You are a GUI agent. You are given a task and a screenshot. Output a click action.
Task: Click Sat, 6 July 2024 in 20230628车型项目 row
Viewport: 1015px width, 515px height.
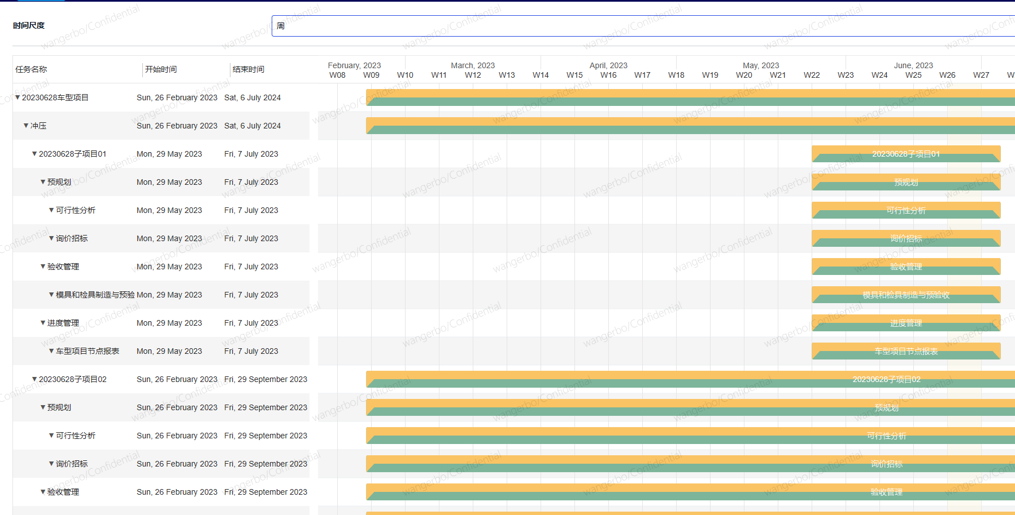(252, 98)
